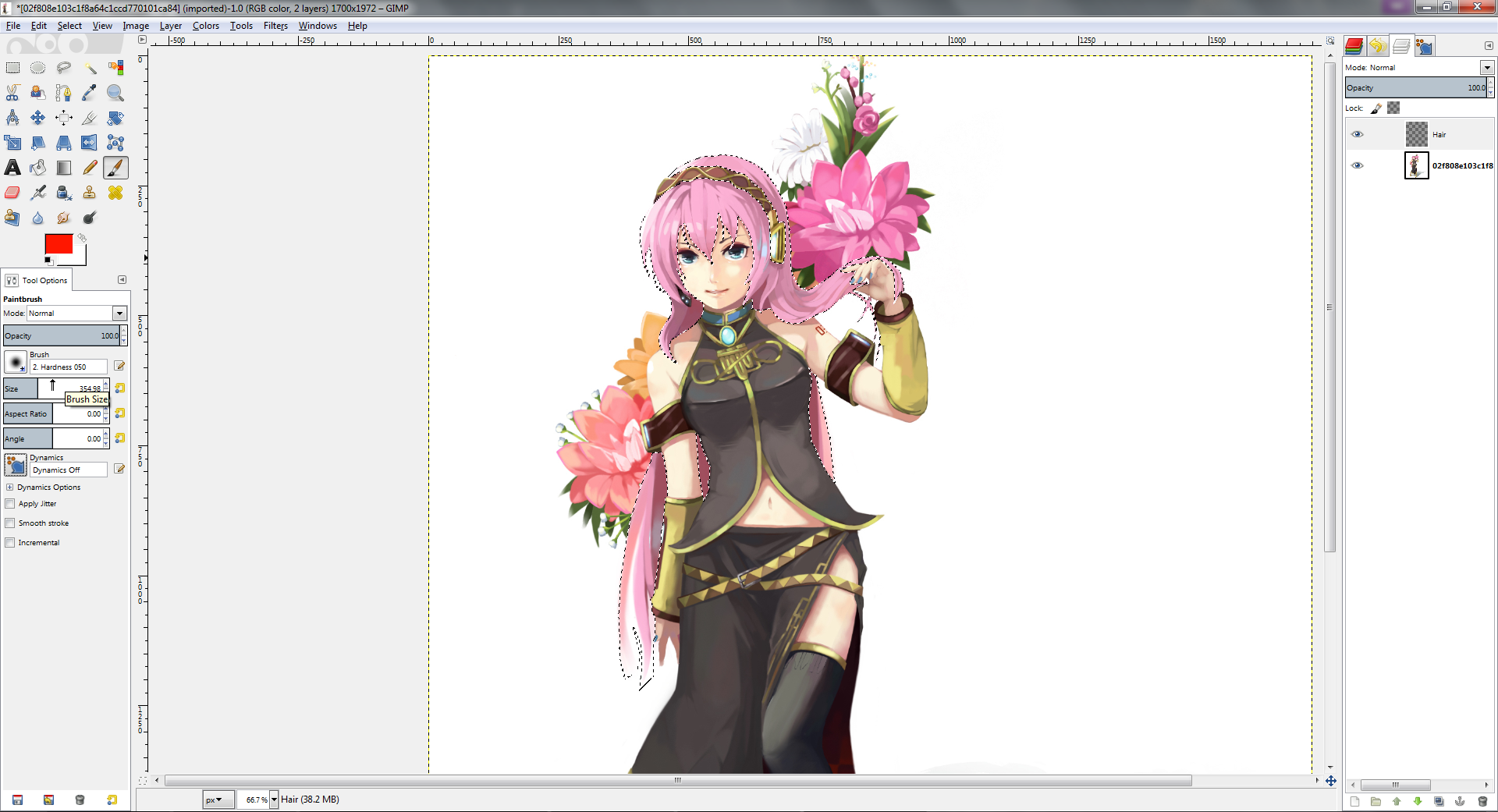1498x812 pixels.
Task: Select the Blend gradient tool
Action: (x=64, y=168)
